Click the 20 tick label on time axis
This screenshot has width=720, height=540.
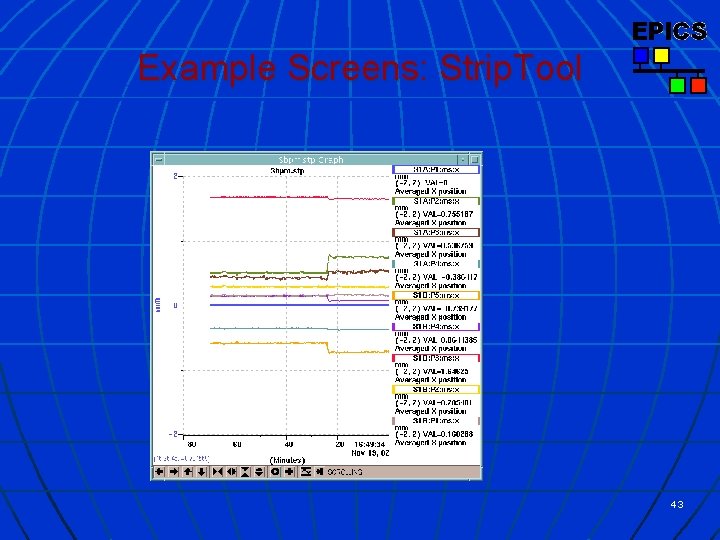click(x=339, y=444)
